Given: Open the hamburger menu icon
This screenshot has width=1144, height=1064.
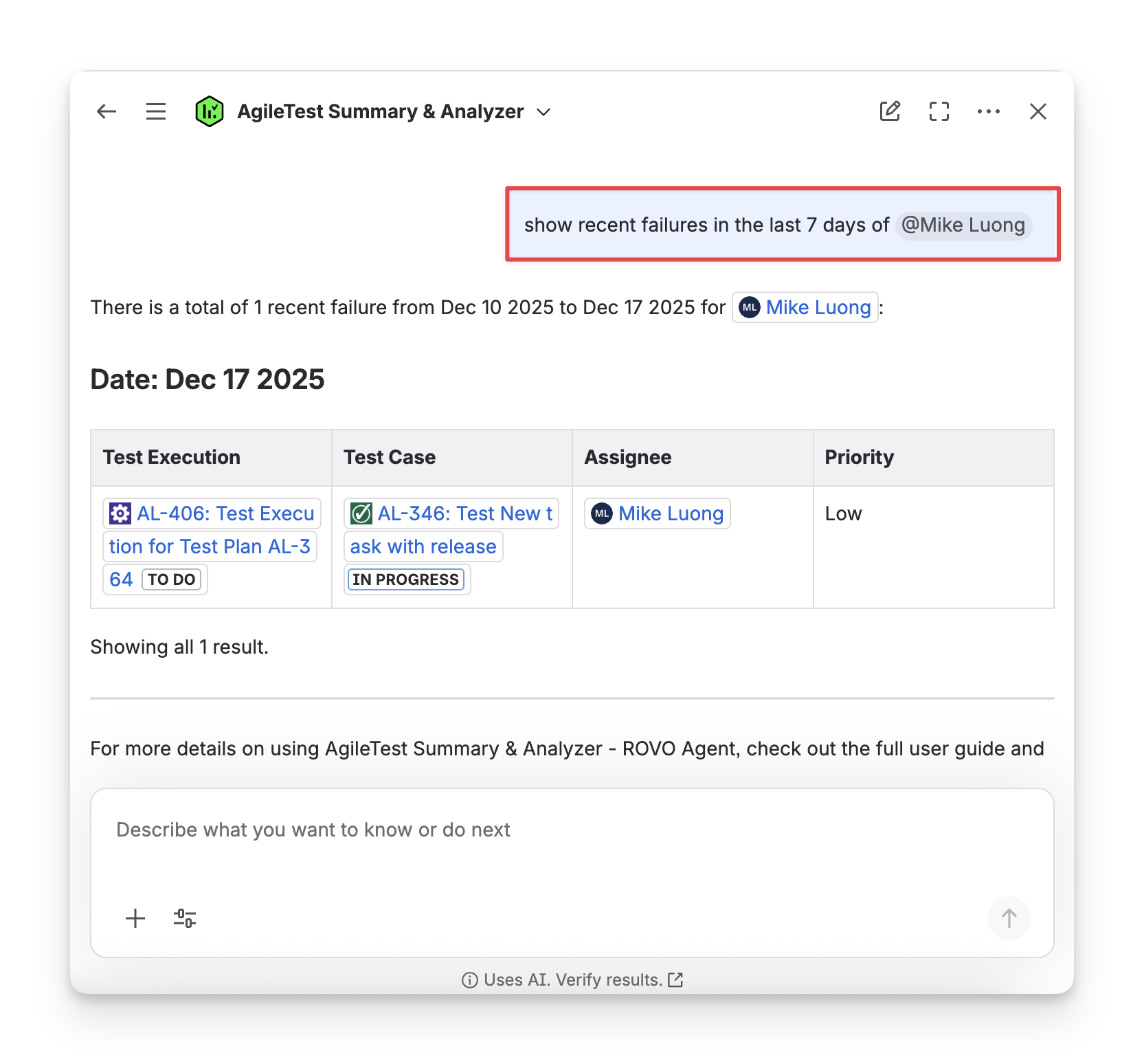Looking at the screenshot, I should tap(156, 111).
